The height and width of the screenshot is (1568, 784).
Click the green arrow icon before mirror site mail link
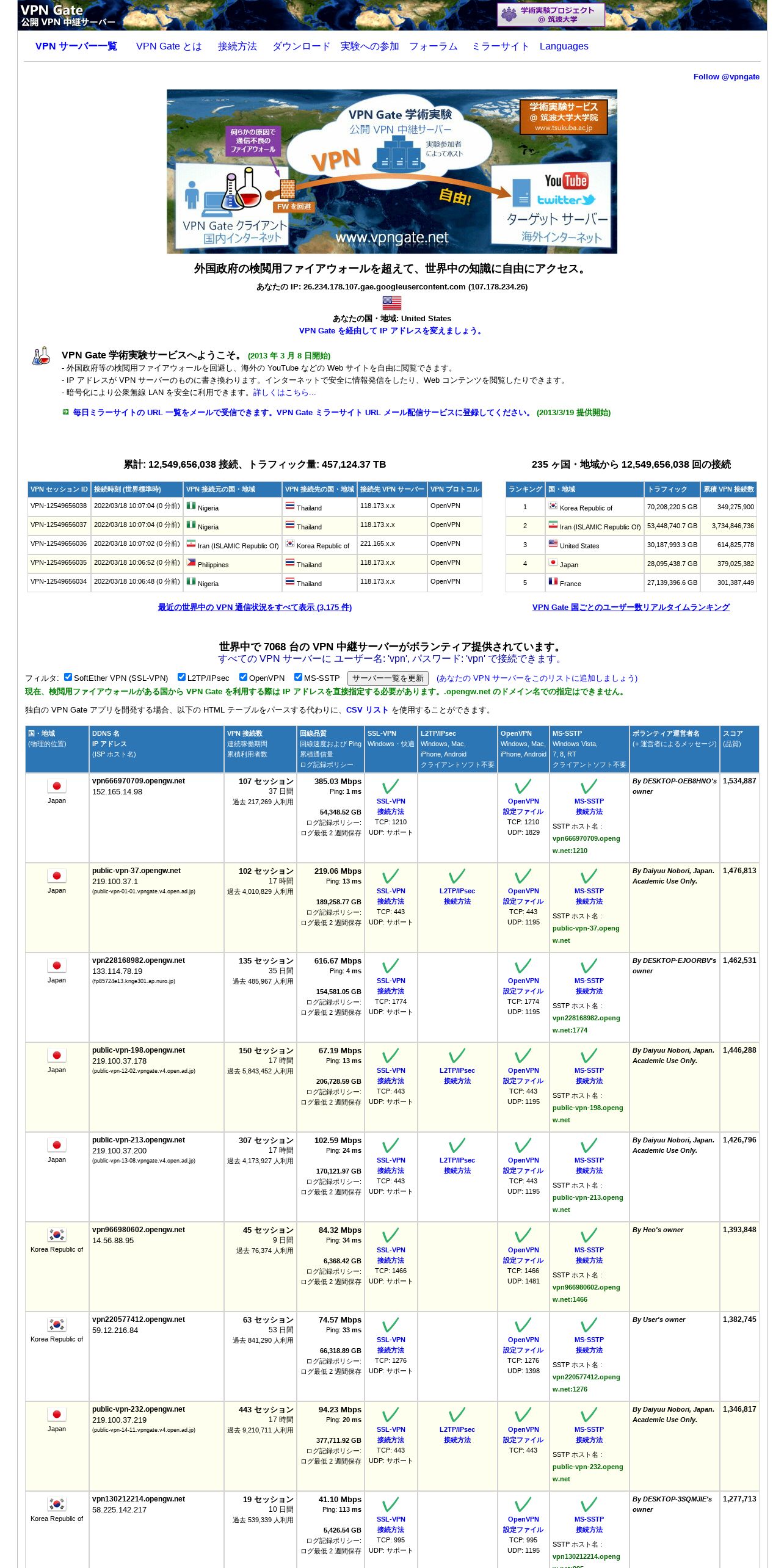[65, 412]
